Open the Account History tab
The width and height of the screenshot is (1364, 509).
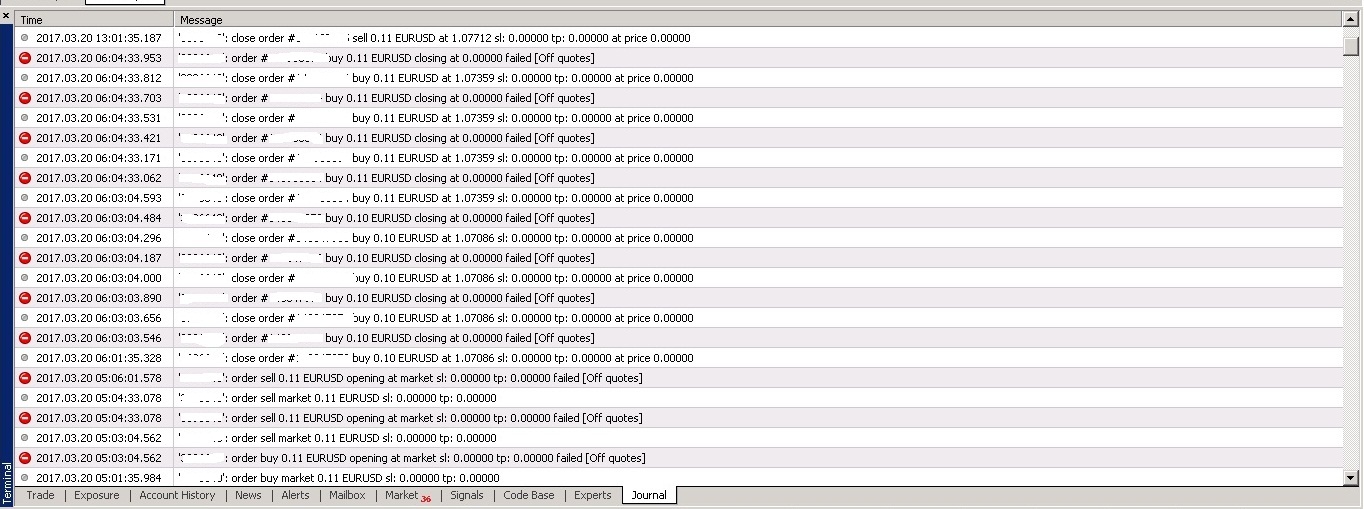[177, 495]
